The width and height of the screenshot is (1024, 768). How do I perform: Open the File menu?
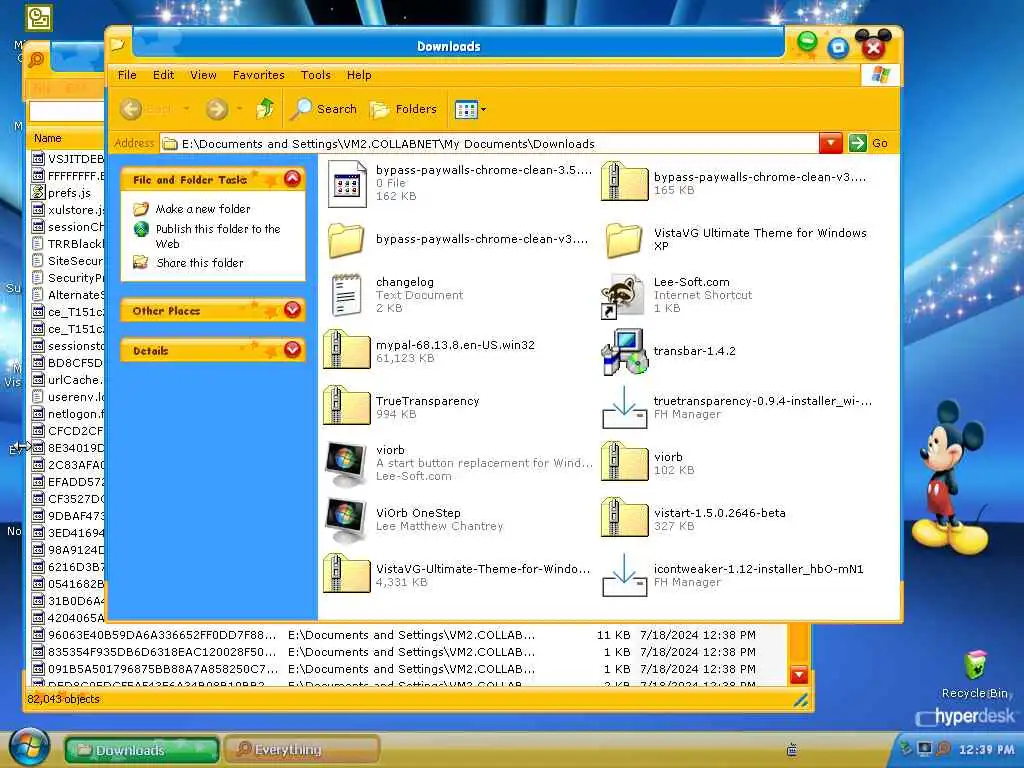pos(127,75)
